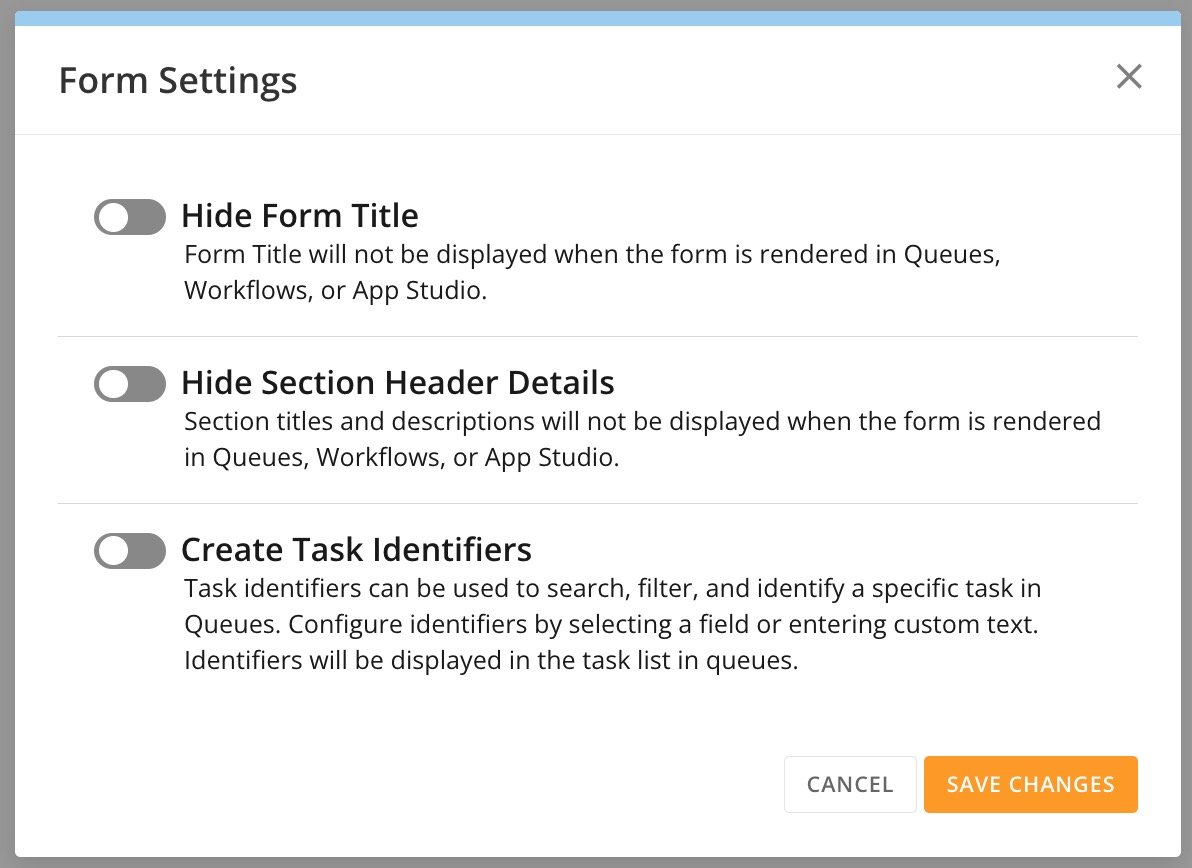Click description beginning 'Form Title will not be displayed'
Image resolution: width=1192 pixels, height=868 pixels.
pyautogui.click(x=592, y=272)
